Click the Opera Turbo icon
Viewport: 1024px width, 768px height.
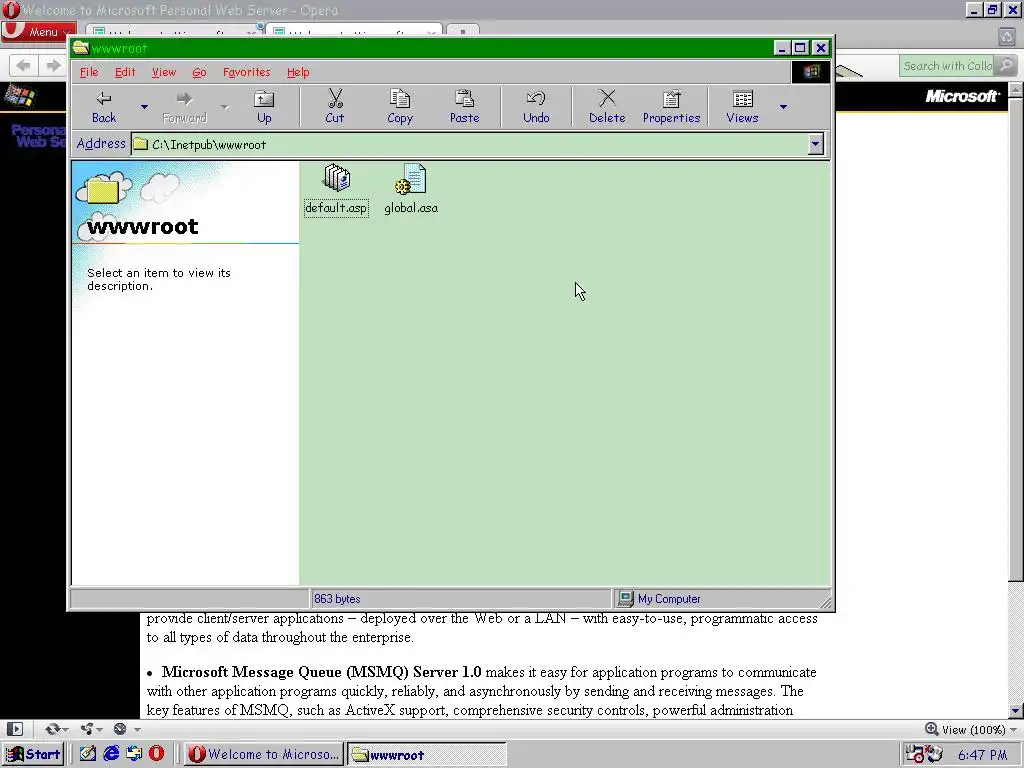[x=120, y=729]
